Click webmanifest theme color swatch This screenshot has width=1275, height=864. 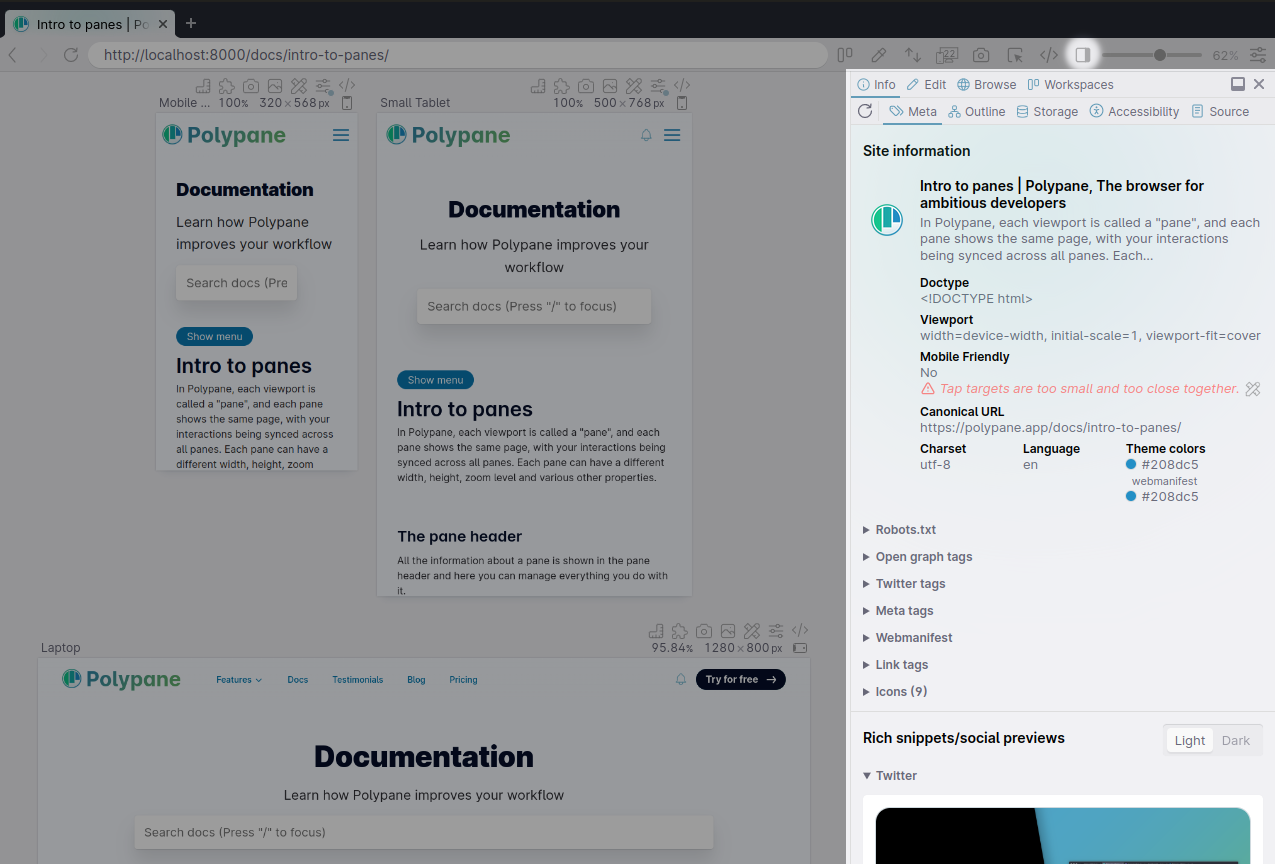(x=1131, y=497)
